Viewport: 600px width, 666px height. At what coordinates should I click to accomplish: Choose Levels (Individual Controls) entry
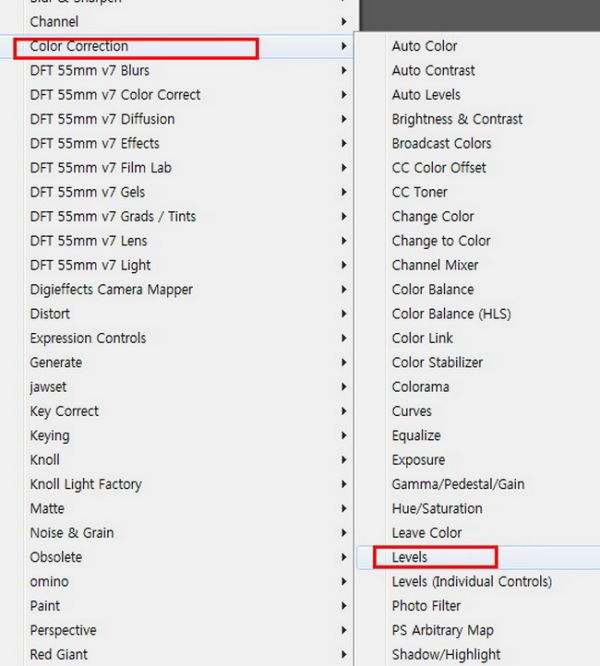coord(472,581)
